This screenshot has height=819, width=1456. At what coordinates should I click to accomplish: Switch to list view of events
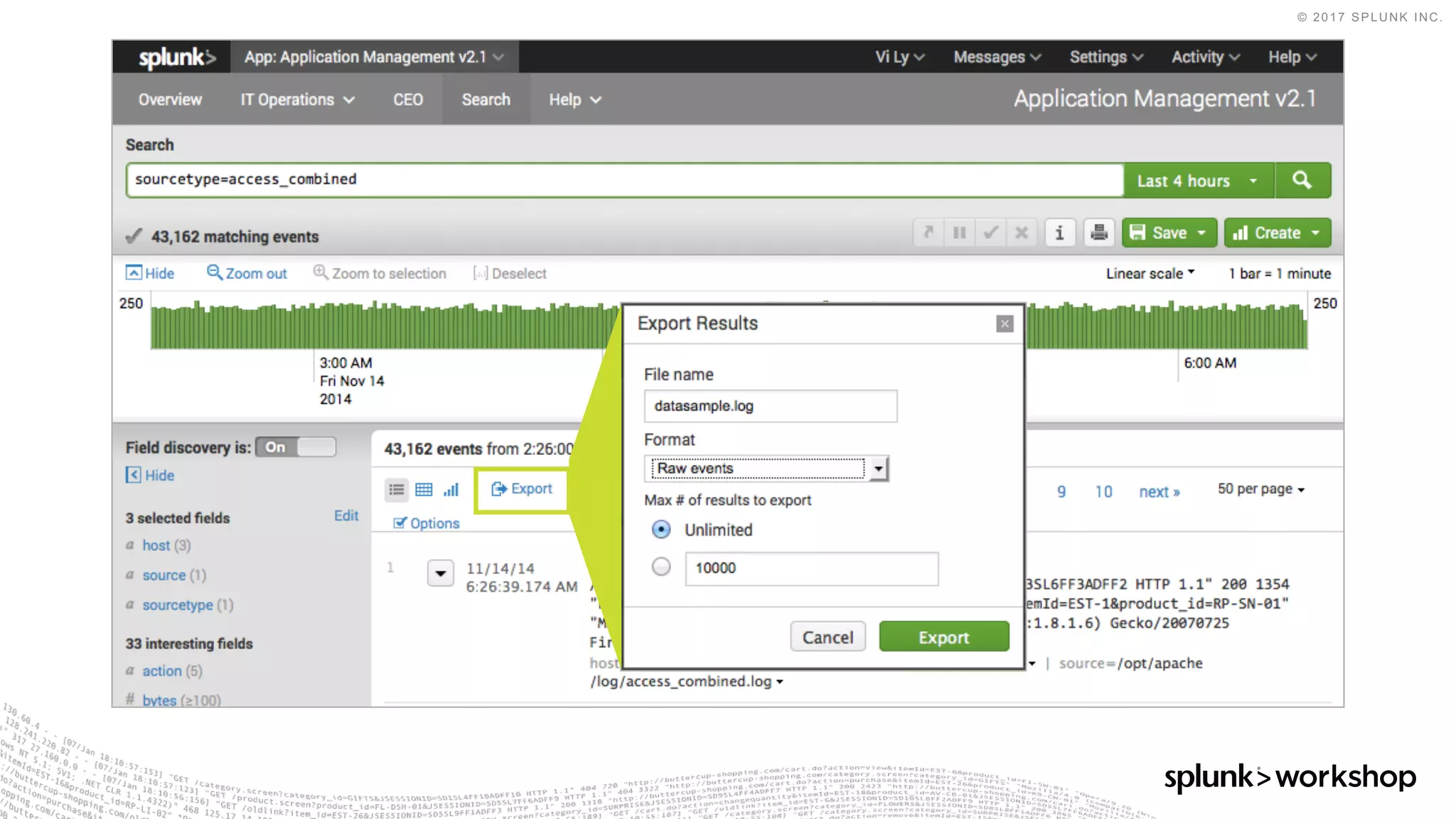point(397,489)
